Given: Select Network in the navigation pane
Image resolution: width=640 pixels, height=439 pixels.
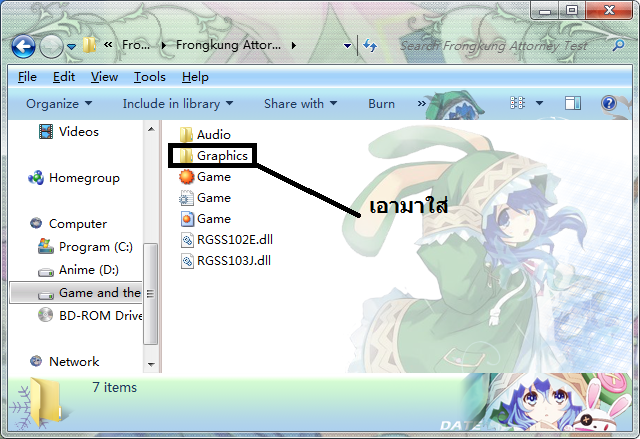Looking at the screenshot, I should [x=74, y=361].
